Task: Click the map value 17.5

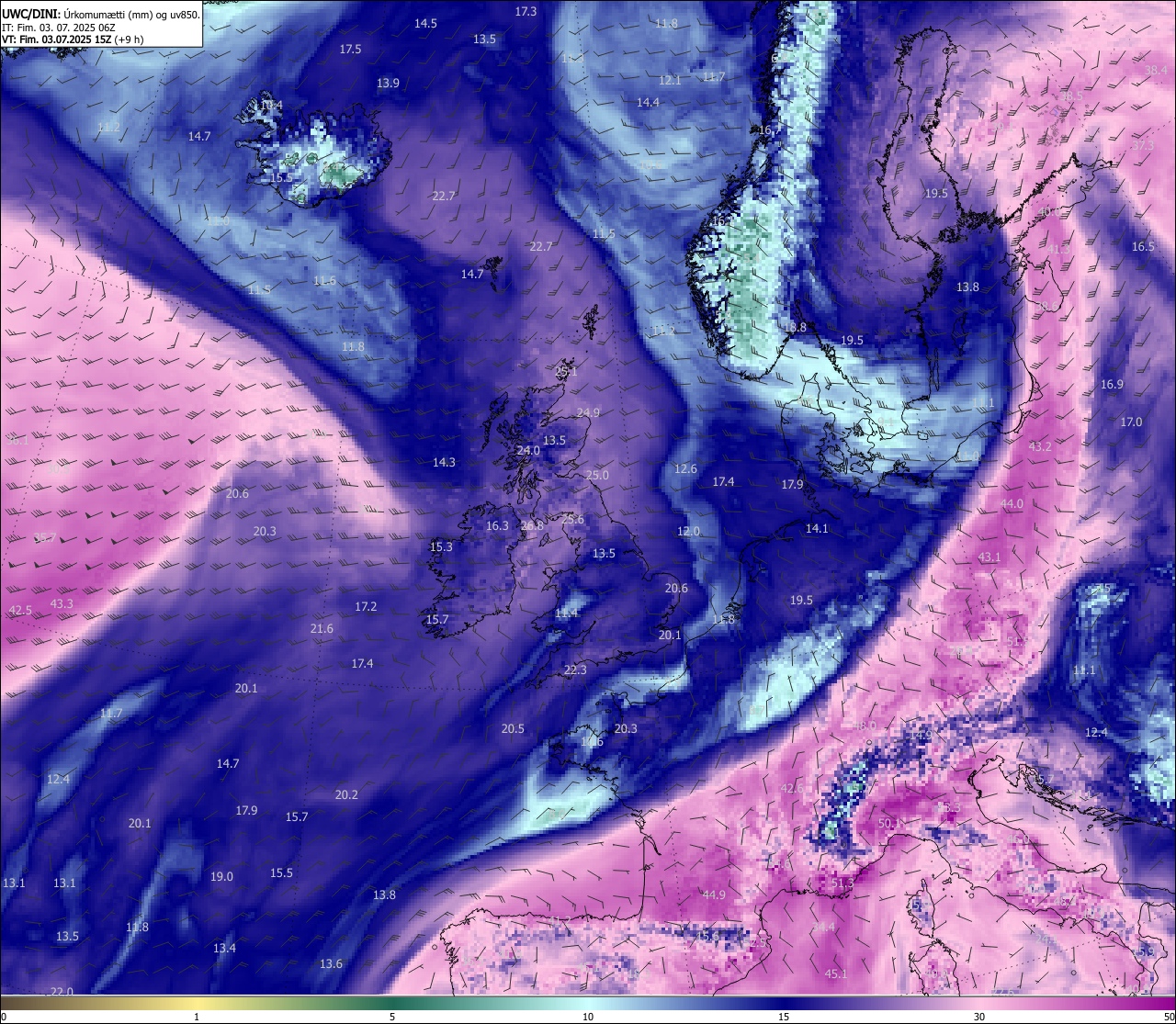Action: [x=350, y=49]
